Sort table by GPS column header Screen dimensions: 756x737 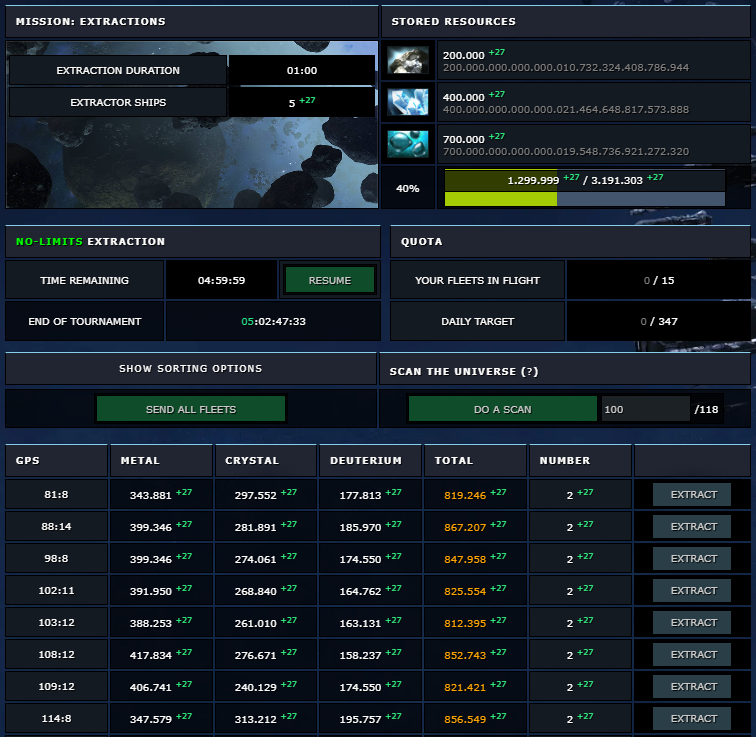pos(56,460)
